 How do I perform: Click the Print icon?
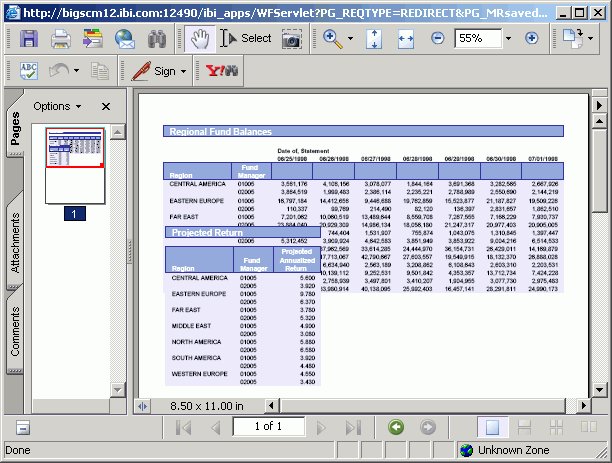click(x=60, y=39)
